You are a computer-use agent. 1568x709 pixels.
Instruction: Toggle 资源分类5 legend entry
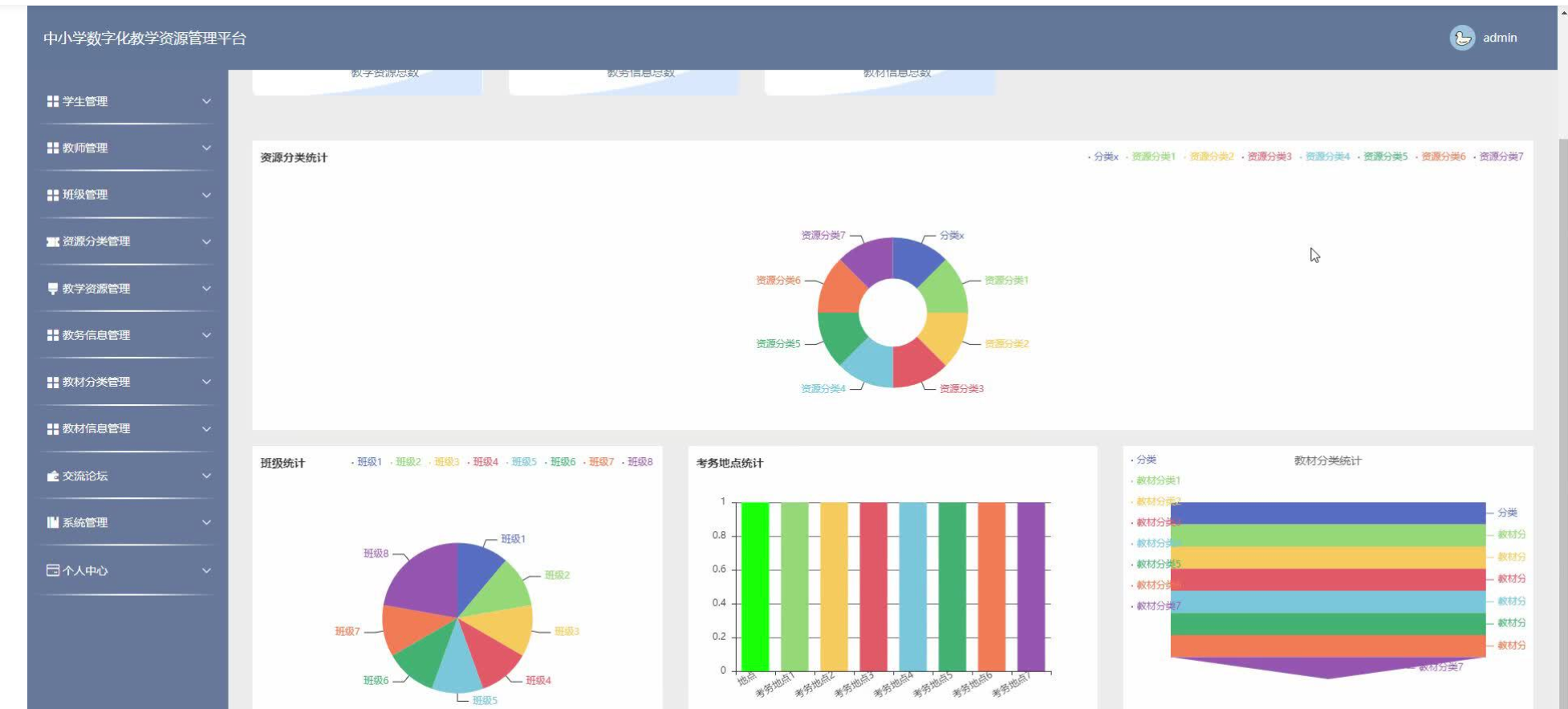1382,156
